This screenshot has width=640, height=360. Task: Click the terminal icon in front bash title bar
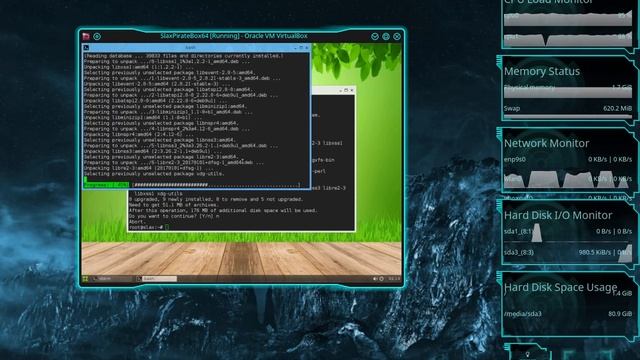point(86,47)
